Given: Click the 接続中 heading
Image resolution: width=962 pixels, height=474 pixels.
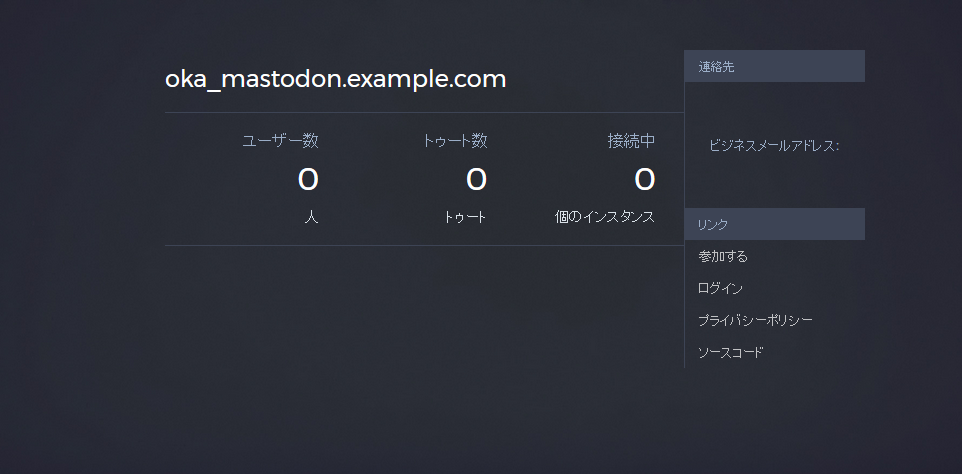Looking at the screenshot, I should [631, 141].
